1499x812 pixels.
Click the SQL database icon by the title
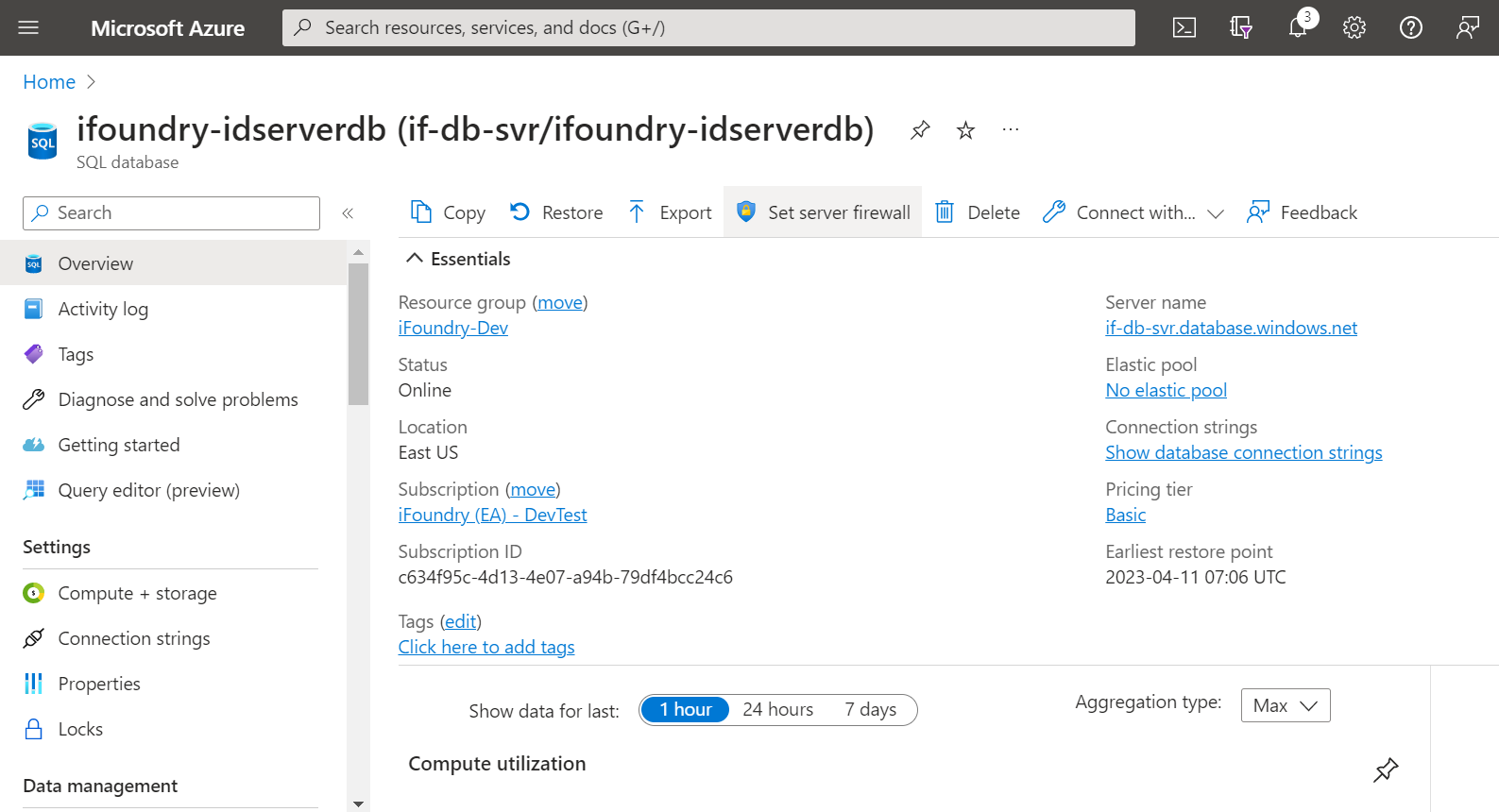pos(43,142)
